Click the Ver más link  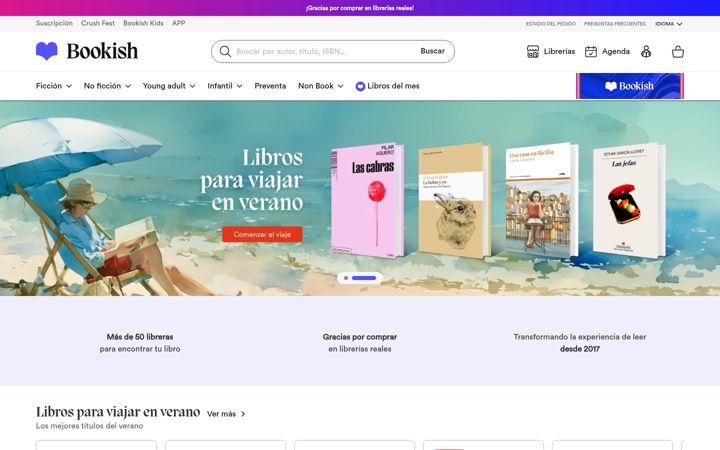(221, 414)
